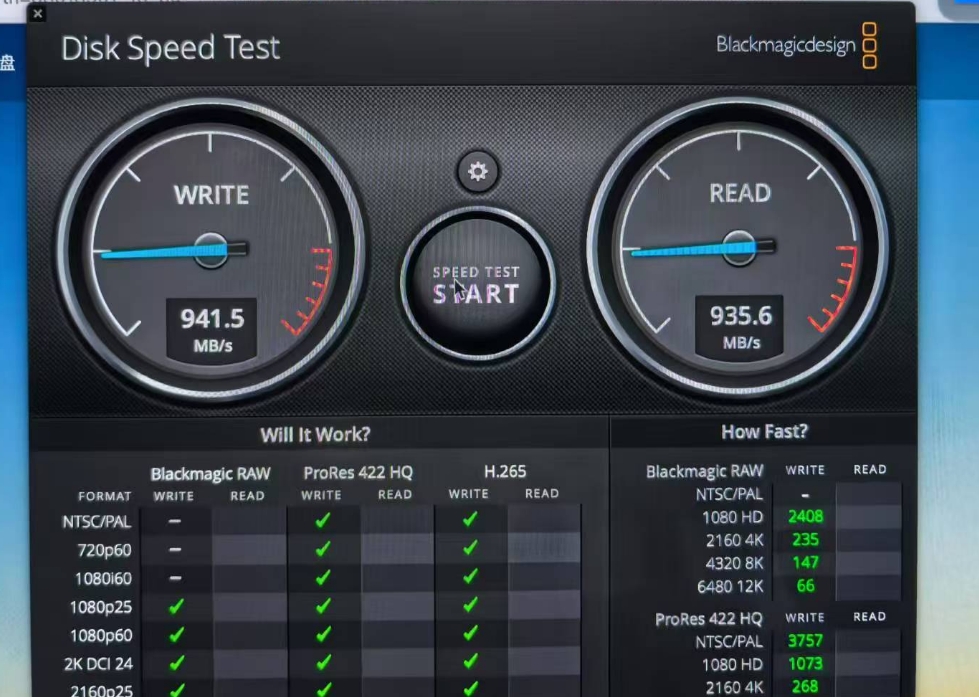The height and width of the screenshot is (697, 979).
Task: Close the Disk Speed Test window
Action: pyautogui.click(x=37, y=14)
